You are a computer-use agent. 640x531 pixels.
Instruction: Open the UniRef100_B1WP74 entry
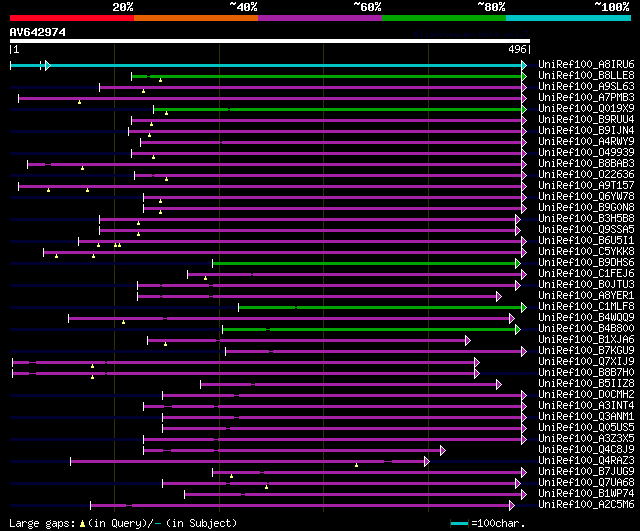pos(586,494)
